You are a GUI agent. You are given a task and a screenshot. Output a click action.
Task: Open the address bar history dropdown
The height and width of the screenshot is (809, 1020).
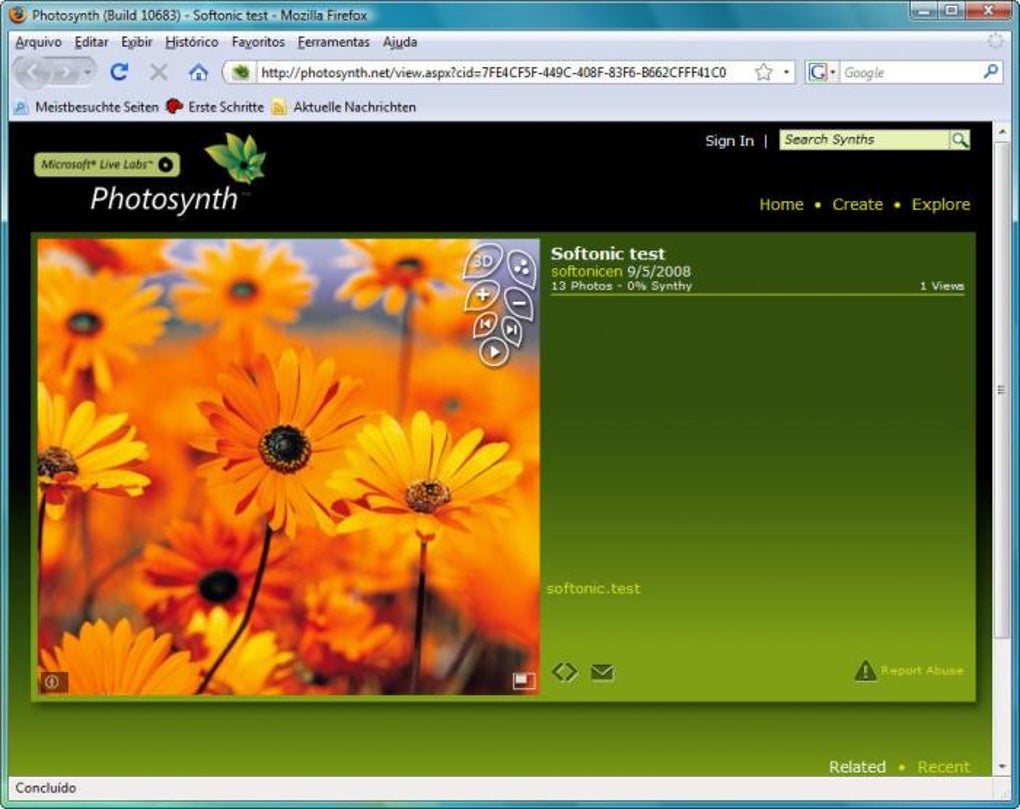(786, 72)
